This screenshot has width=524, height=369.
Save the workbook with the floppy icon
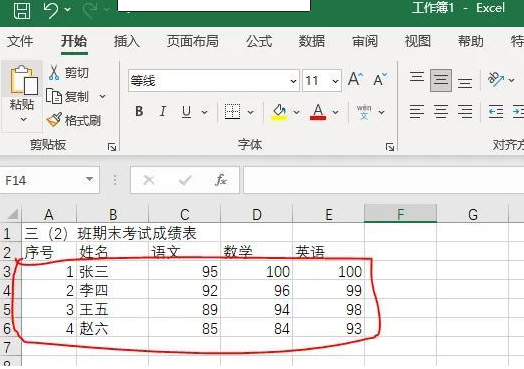pyautogui.click(x=22, y=10)
